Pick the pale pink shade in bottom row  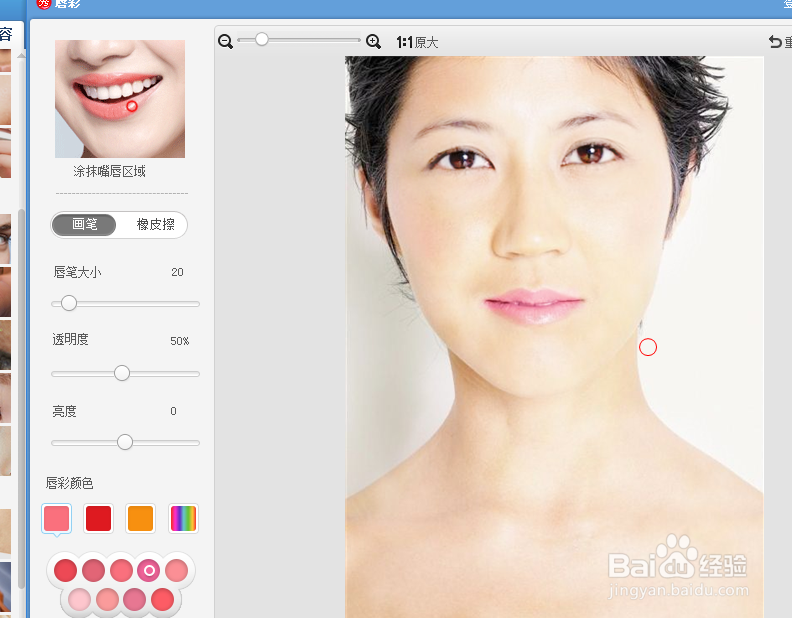tap(79, 600)
